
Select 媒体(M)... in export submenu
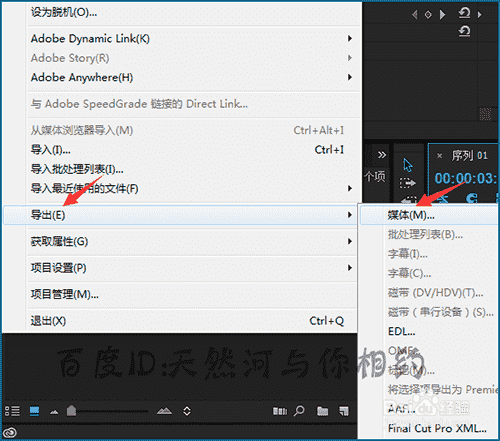pyautogui.click(x=429, y=215)
